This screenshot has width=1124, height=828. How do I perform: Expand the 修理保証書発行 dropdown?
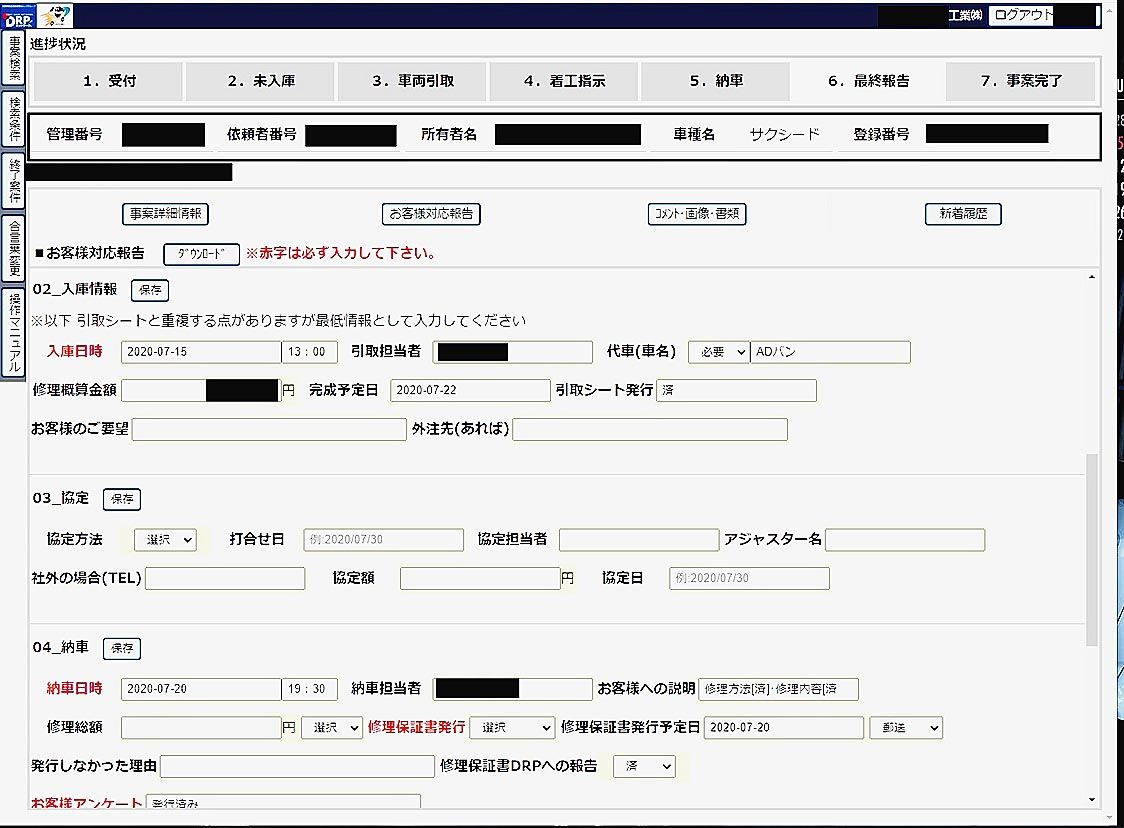pyautogui.click(x=511, y=728)
